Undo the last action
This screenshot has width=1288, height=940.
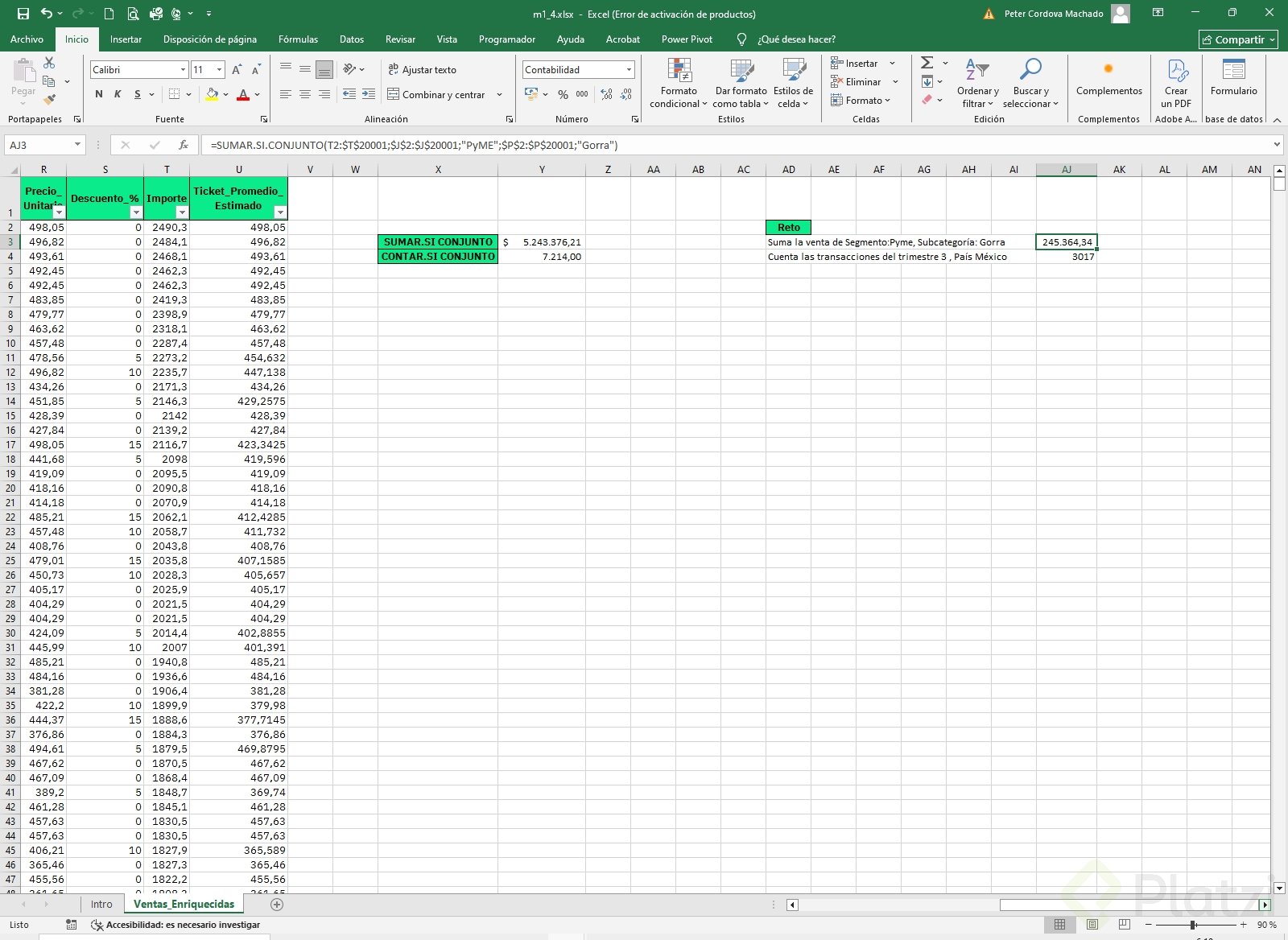pyautogui.click(x=46, y=14)
